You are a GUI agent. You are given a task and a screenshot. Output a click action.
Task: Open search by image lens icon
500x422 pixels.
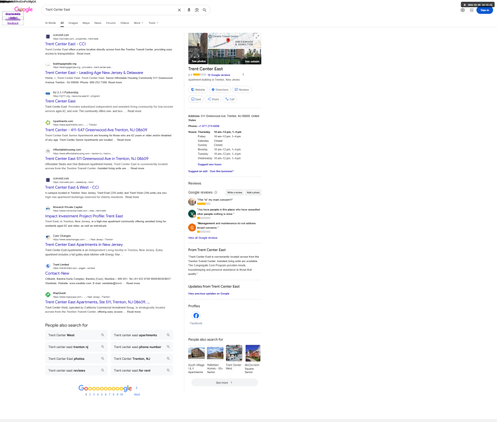pos(197,10)
